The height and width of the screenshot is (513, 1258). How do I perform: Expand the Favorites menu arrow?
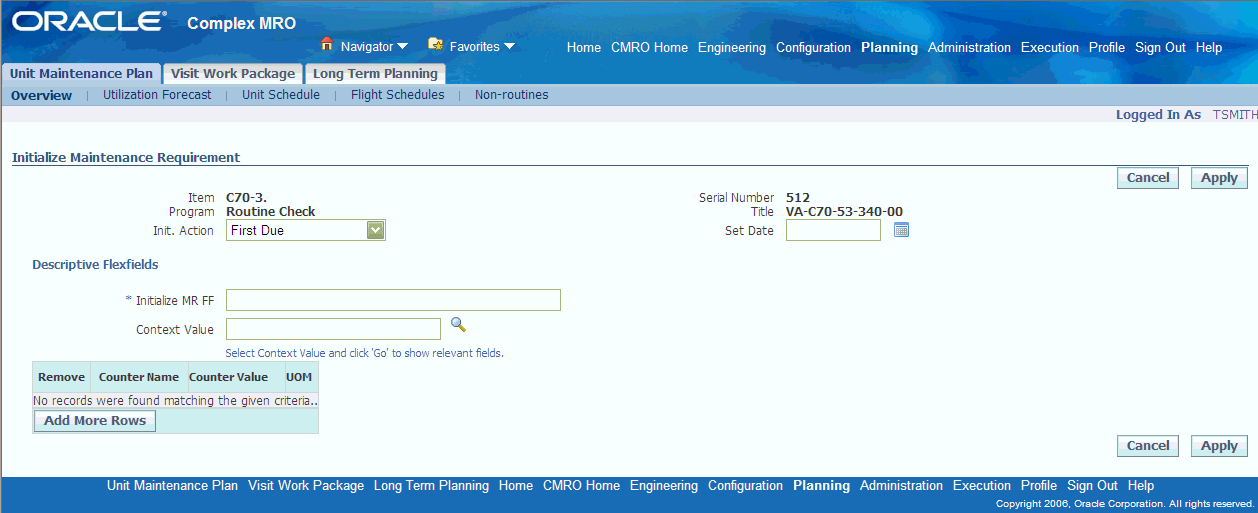click(509, 46)
